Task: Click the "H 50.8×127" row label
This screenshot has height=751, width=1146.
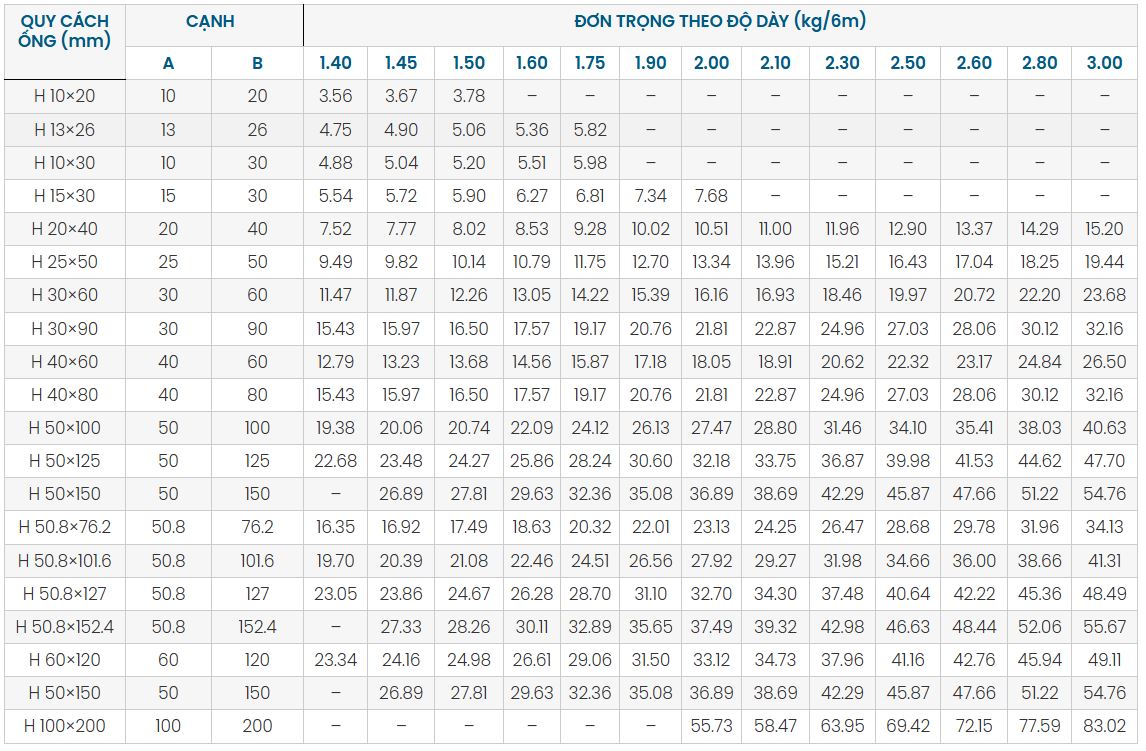Action: pos(64,594)
